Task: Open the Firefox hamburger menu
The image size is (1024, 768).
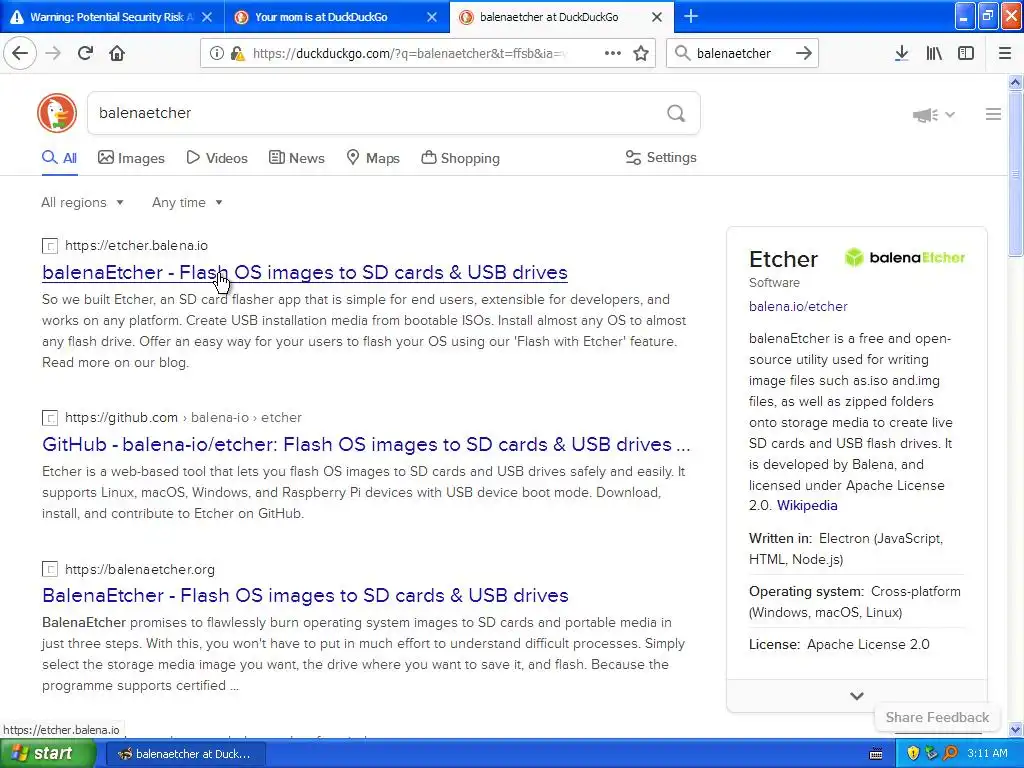Action: (x=1005, y=53)
